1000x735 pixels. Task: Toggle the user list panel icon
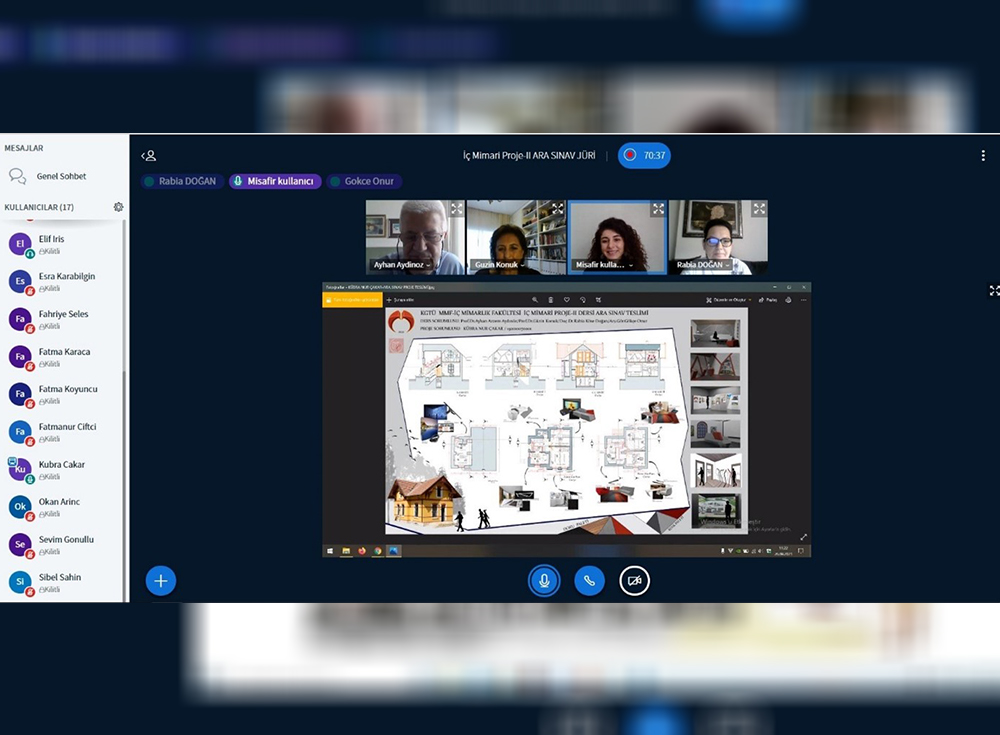(x=148, y=156)
